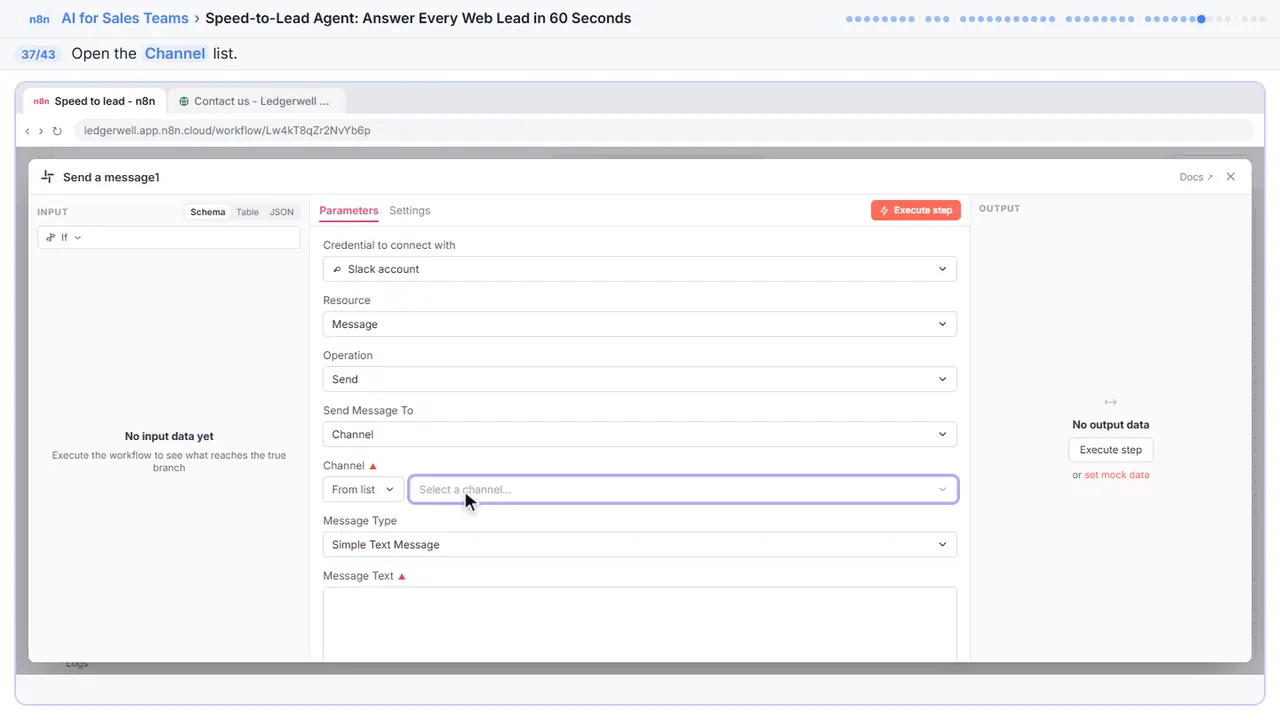Viewport: 1280px width, 720px height.
Task: Click the set mock data link
Action: [x=1117, y=475]
